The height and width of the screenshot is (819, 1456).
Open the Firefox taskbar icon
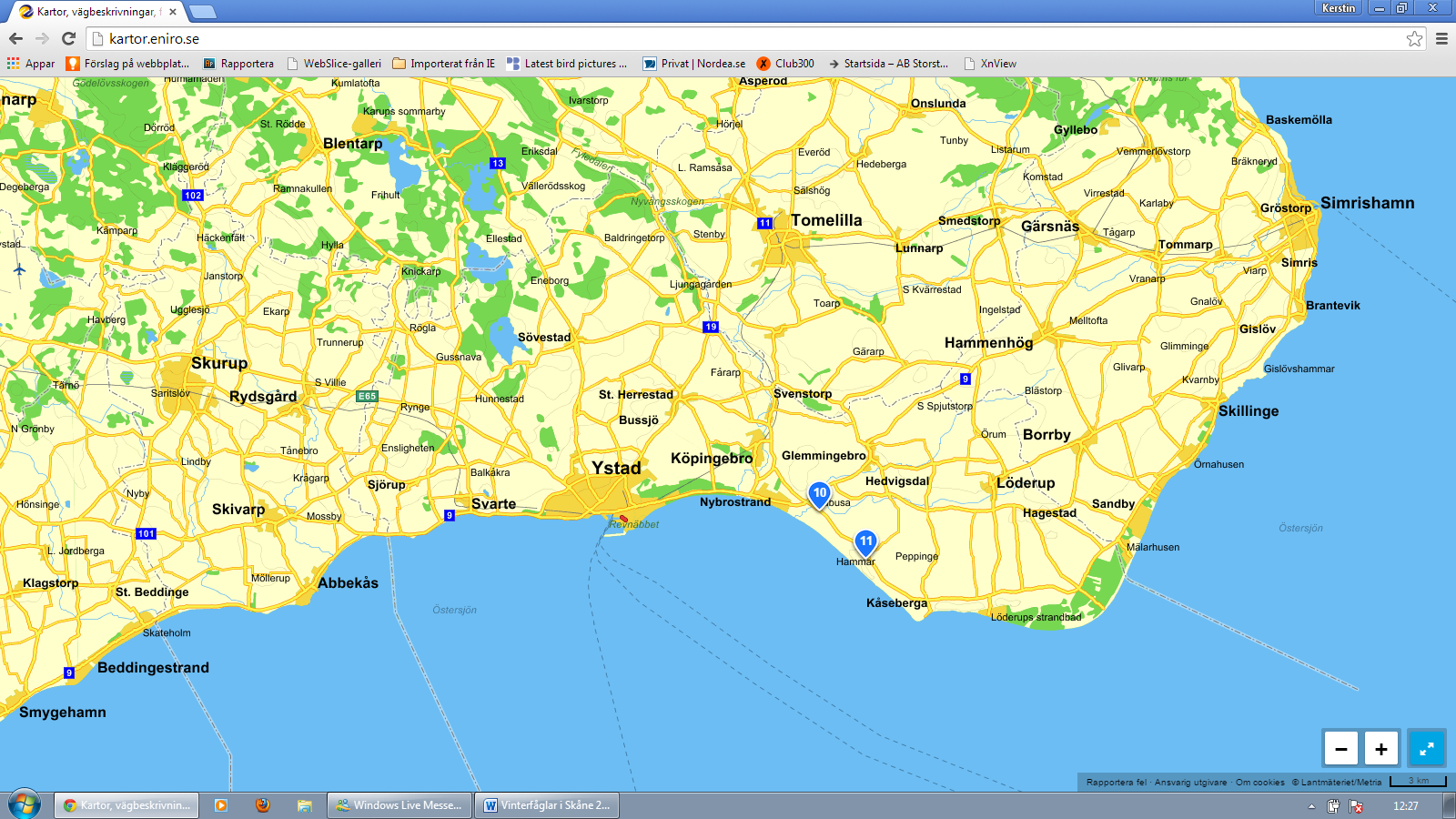pos(263,805)
